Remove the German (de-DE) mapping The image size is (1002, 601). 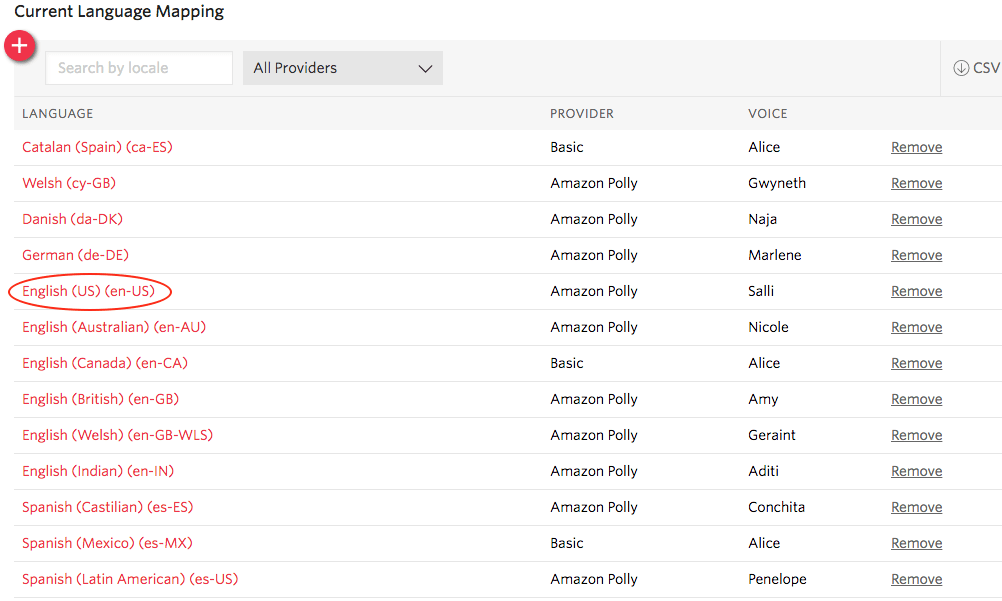[916, 255]
